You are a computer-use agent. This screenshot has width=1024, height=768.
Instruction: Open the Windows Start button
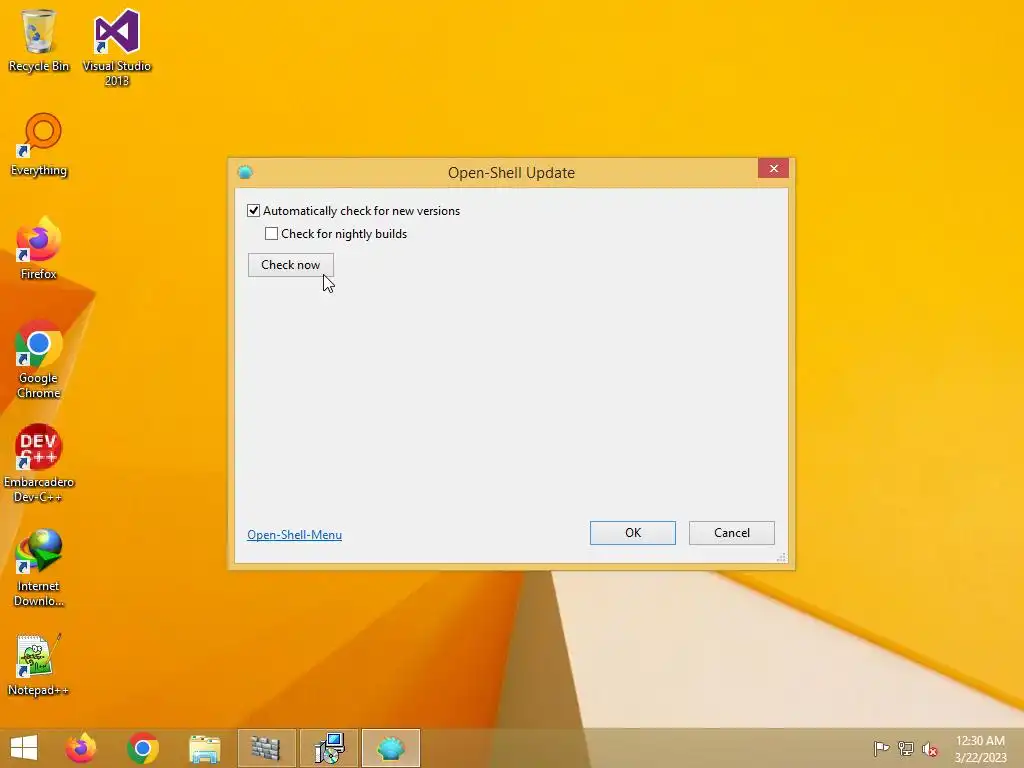tap(24, 748)
